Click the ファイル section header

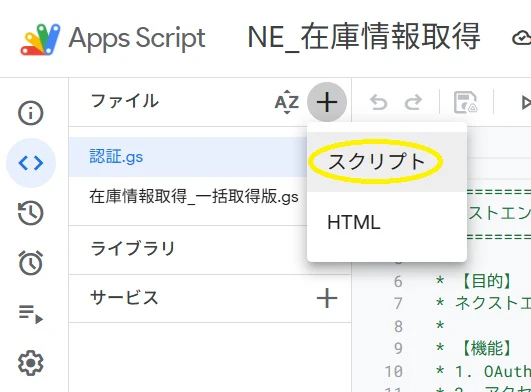(x=125, y=101)
